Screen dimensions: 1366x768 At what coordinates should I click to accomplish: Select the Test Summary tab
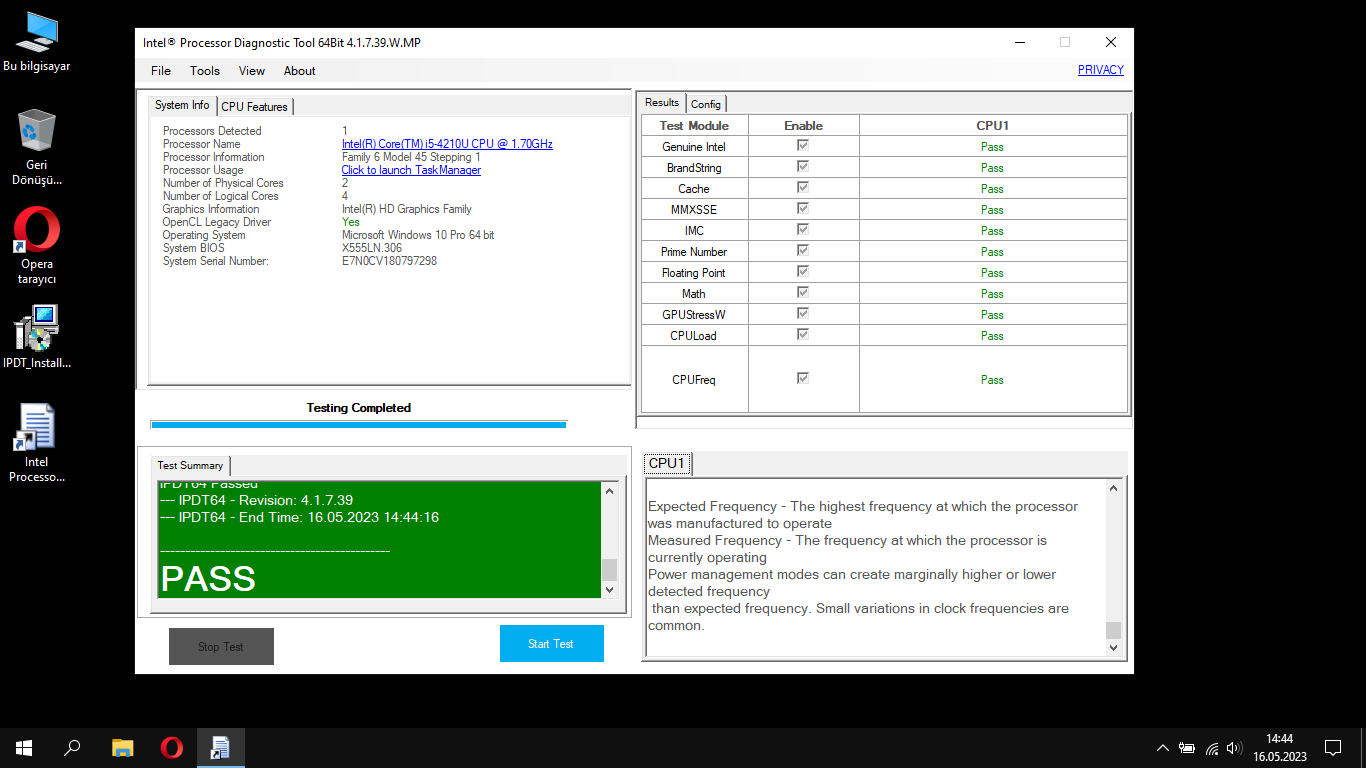(x=190, y=465)
